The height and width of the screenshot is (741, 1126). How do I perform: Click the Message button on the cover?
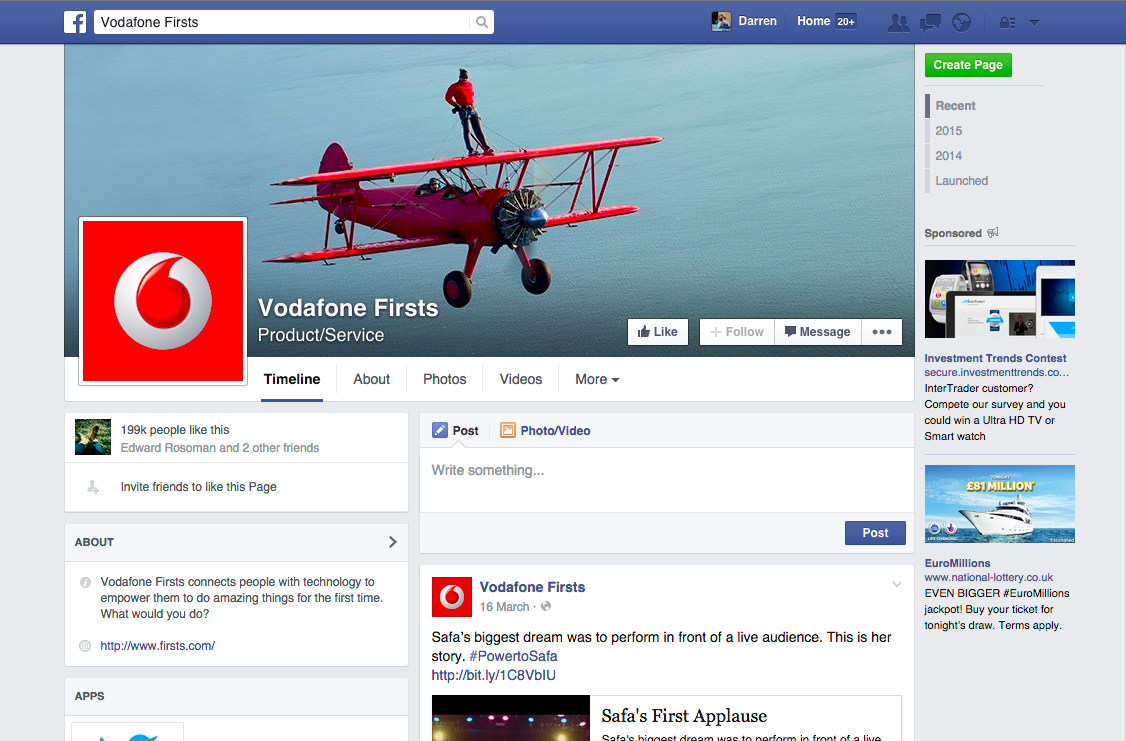[818, 332]
